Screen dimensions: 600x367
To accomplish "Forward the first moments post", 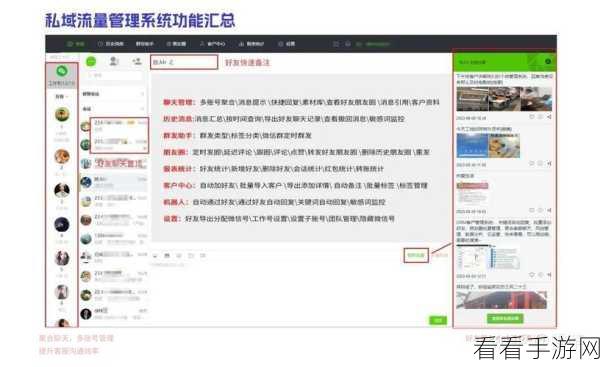I will pos(549,117).
